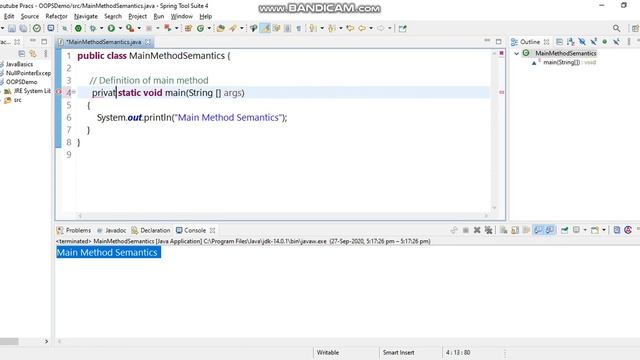Toggle Block Selection Mode toolbar icon
Image resolution: width=640 pixels, height=360 pixels.
click(287, 28)
